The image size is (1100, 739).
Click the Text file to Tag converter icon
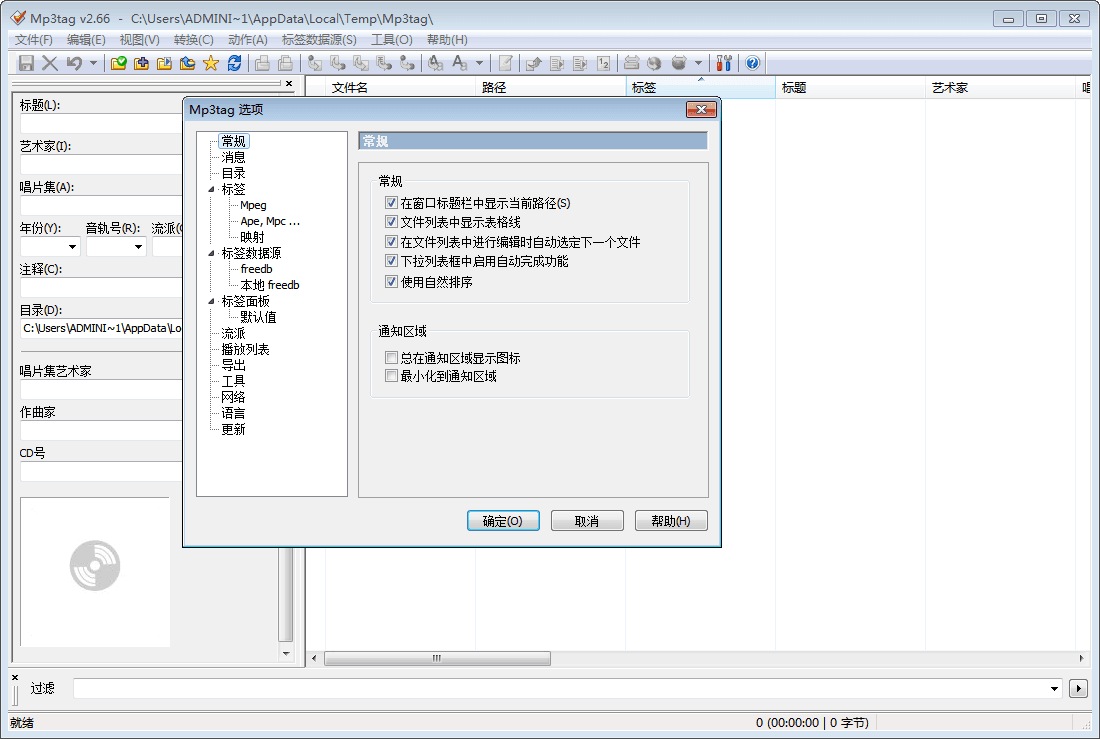pos(384,63)
